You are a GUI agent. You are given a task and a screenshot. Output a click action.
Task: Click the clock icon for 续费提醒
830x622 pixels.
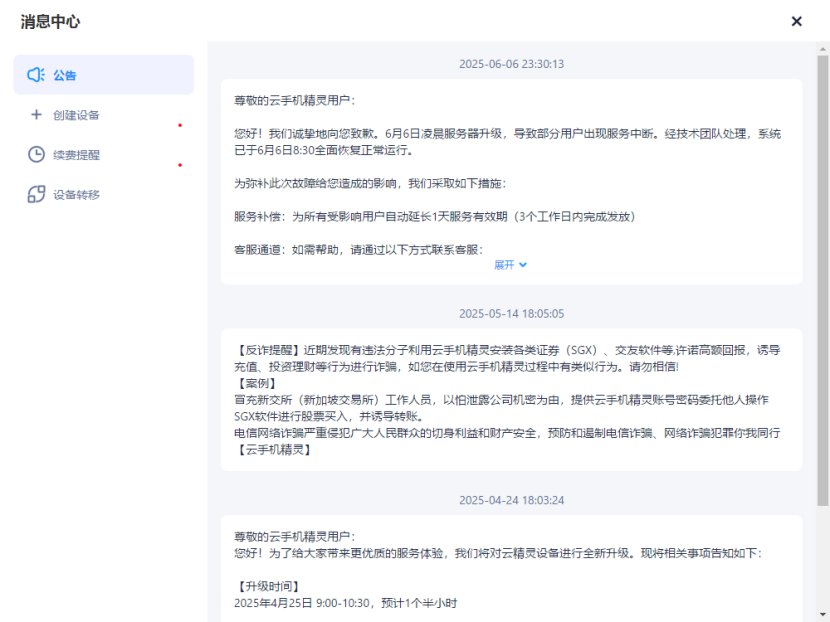[36, 155]
